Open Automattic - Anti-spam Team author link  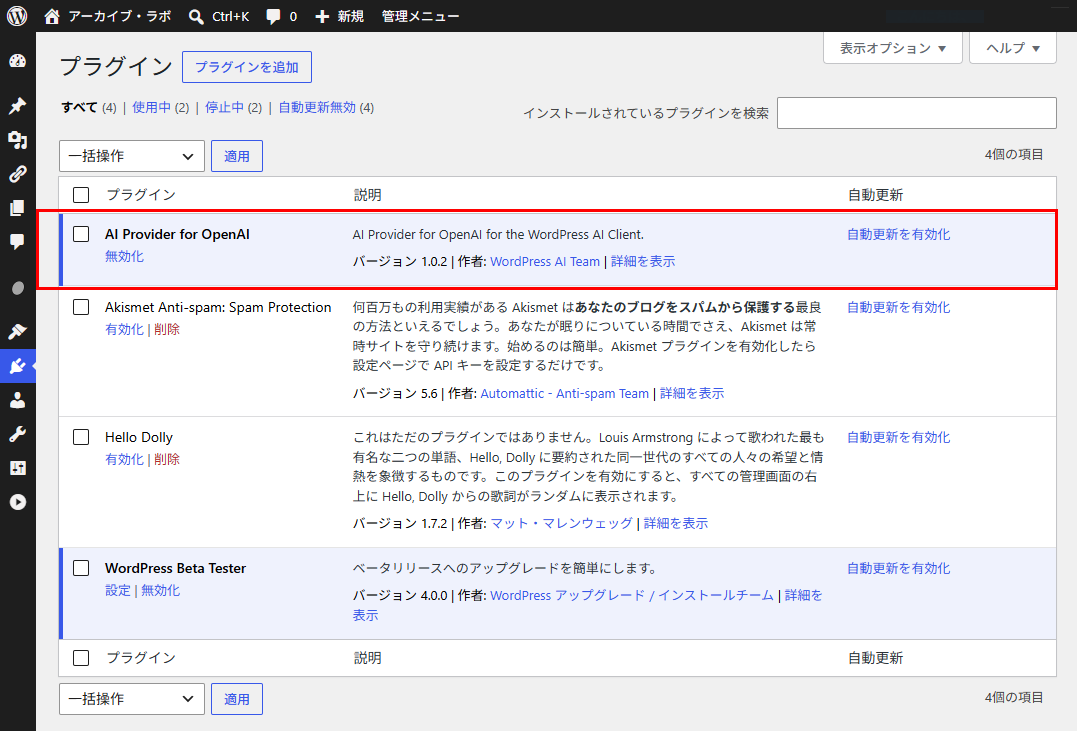click(x=565, y=394)
